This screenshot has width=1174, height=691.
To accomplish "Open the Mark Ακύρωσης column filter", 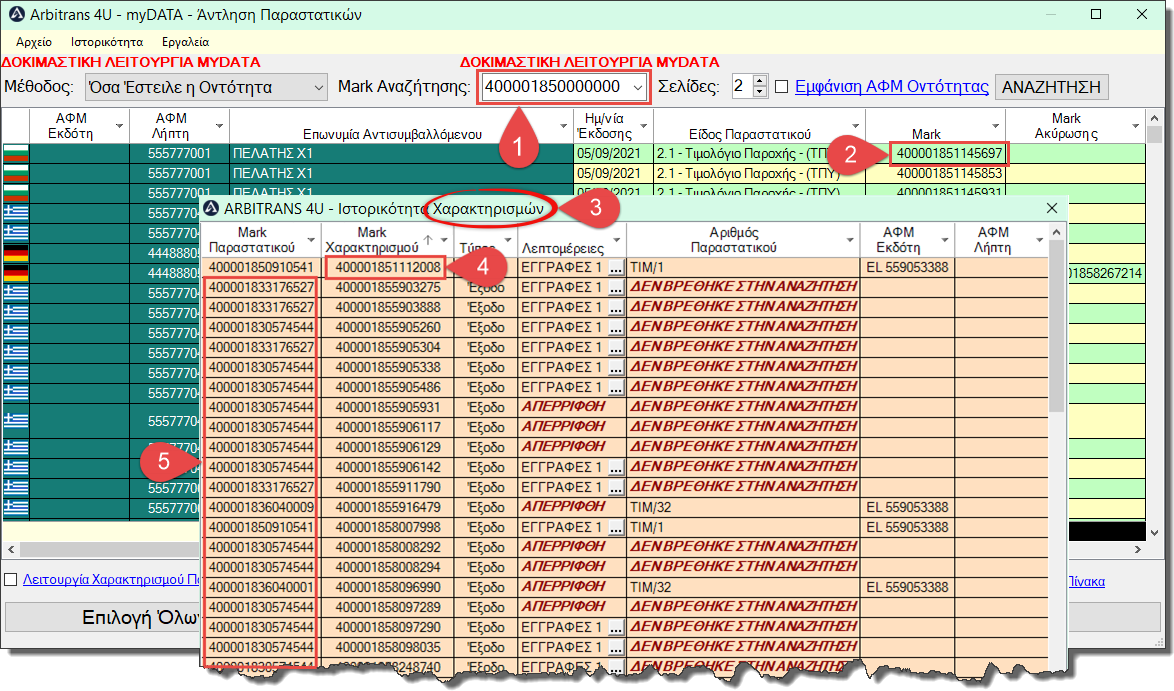I will pos(1136,126).
